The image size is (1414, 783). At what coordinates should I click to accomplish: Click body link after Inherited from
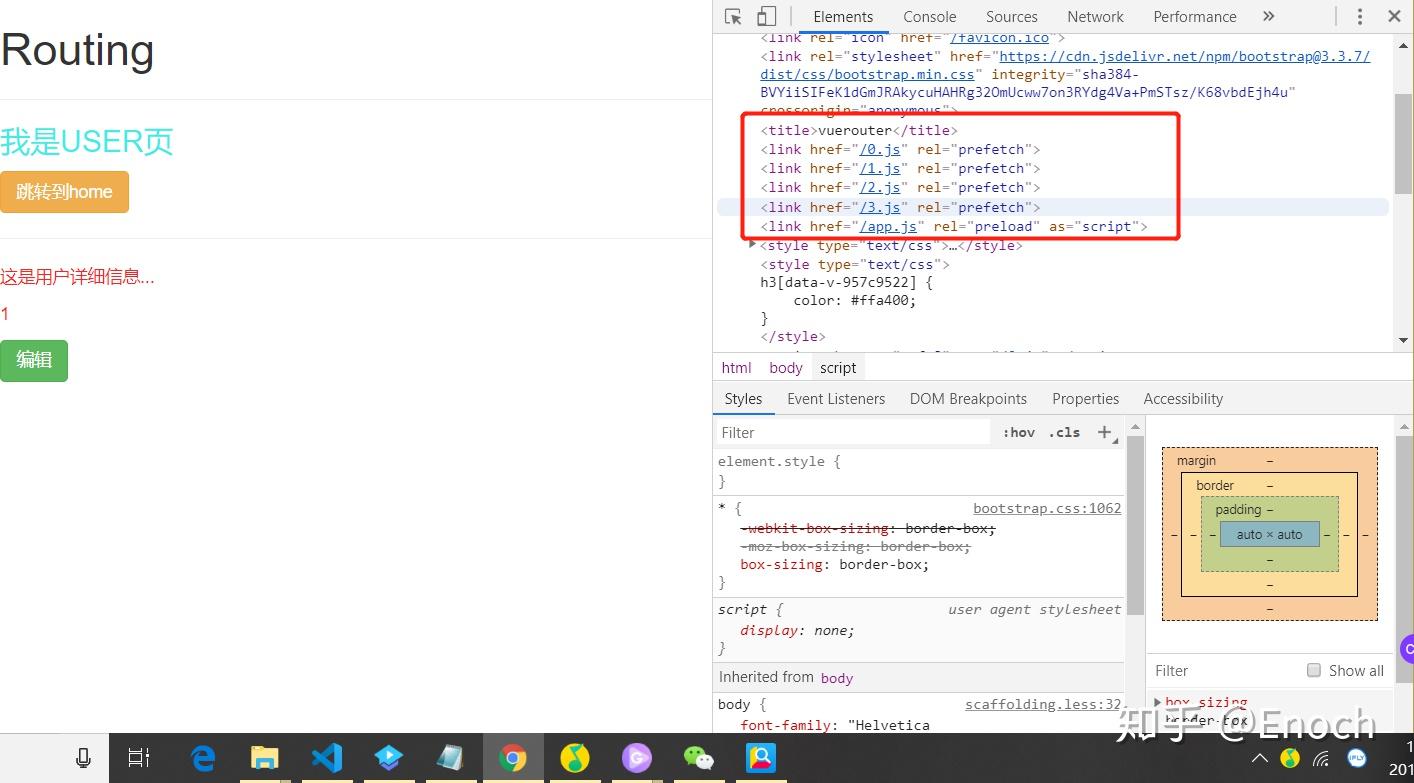tap(837, 678)
